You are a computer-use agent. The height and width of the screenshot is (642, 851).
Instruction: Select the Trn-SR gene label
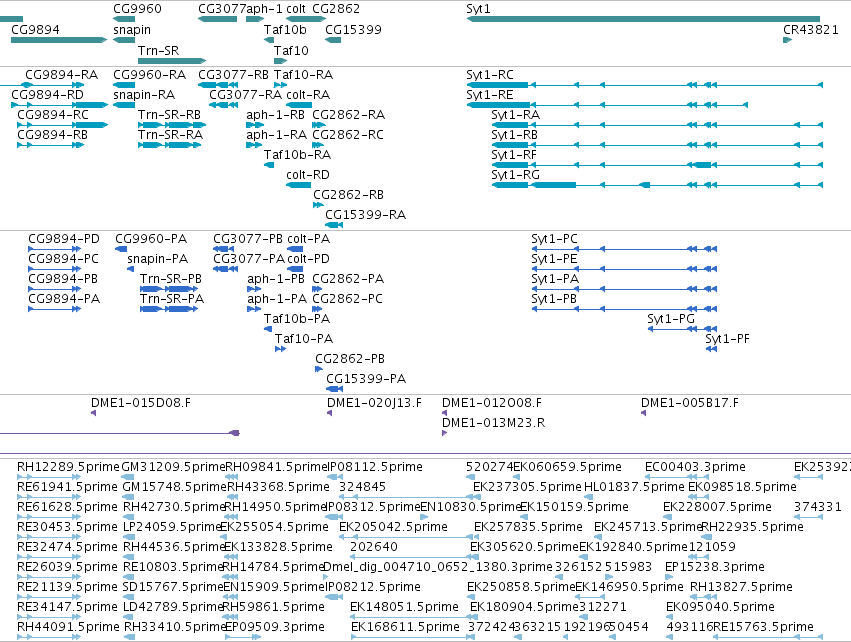158,50
